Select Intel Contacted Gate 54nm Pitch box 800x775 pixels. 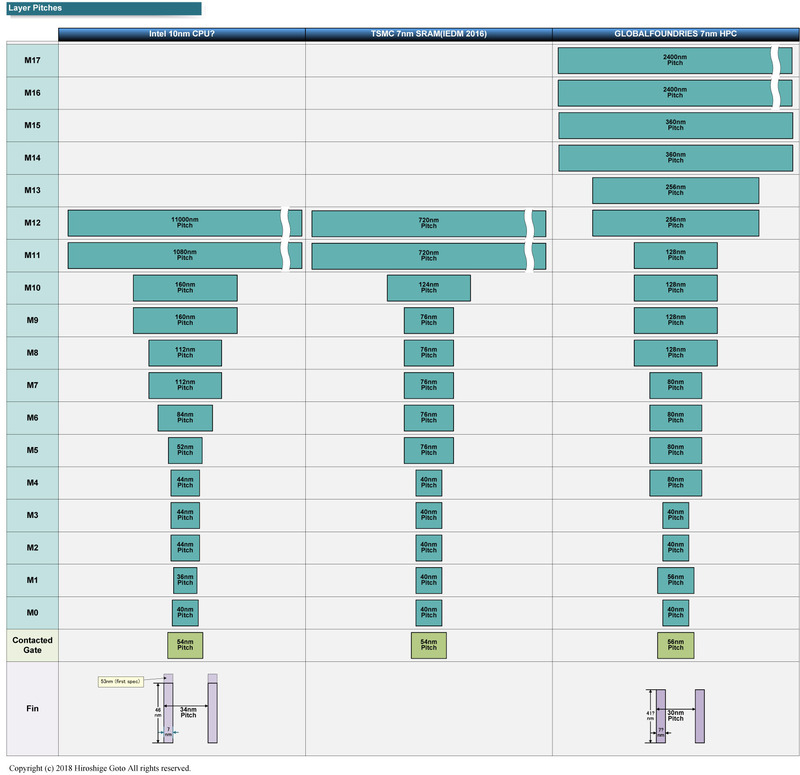pyautogui.click(x=185, y=645)
